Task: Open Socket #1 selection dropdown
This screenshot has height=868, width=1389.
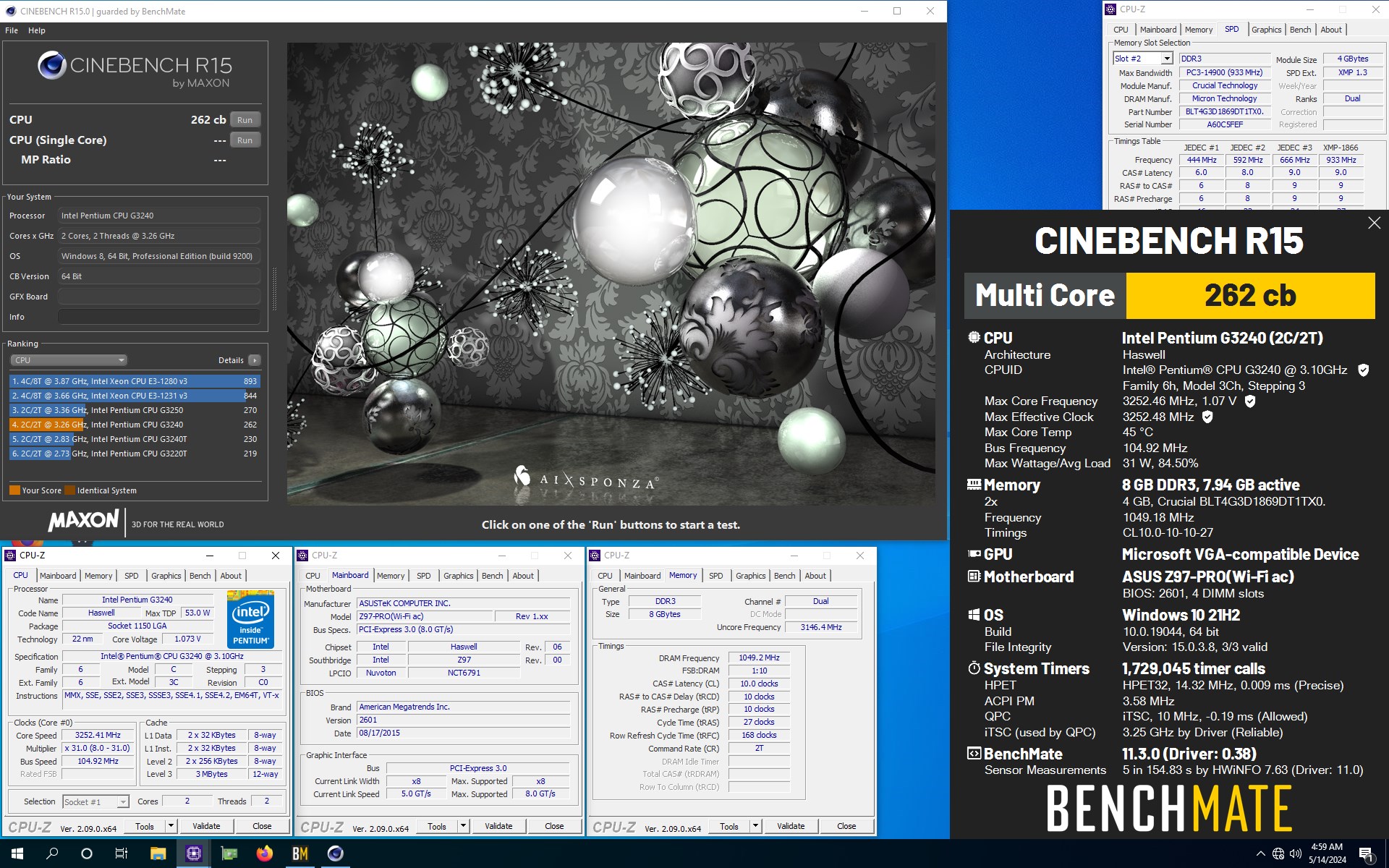Action: pyautogui.click(x=95, y=801)
